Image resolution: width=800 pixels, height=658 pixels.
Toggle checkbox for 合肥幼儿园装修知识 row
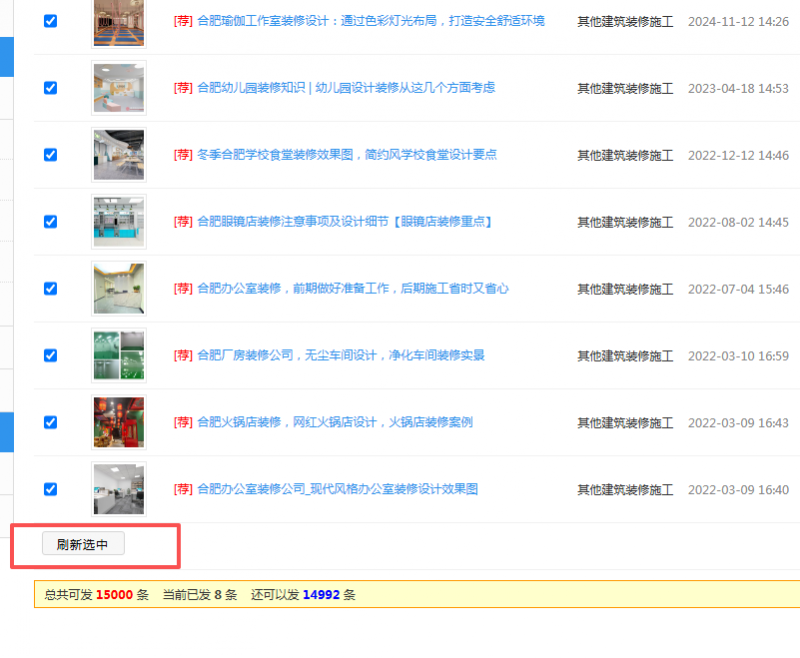point(51,88)
